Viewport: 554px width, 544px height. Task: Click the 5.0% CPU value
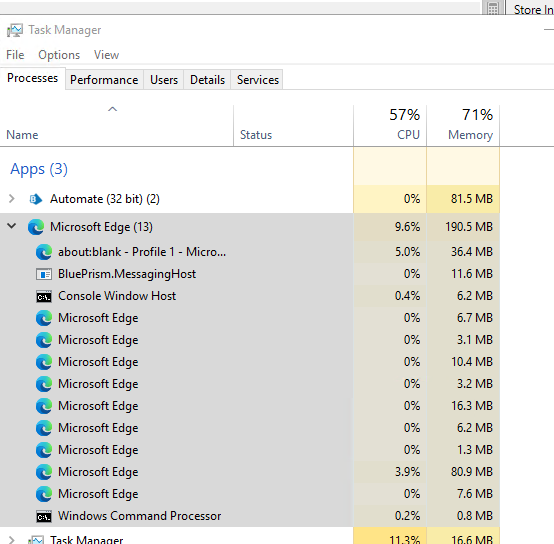407,252
